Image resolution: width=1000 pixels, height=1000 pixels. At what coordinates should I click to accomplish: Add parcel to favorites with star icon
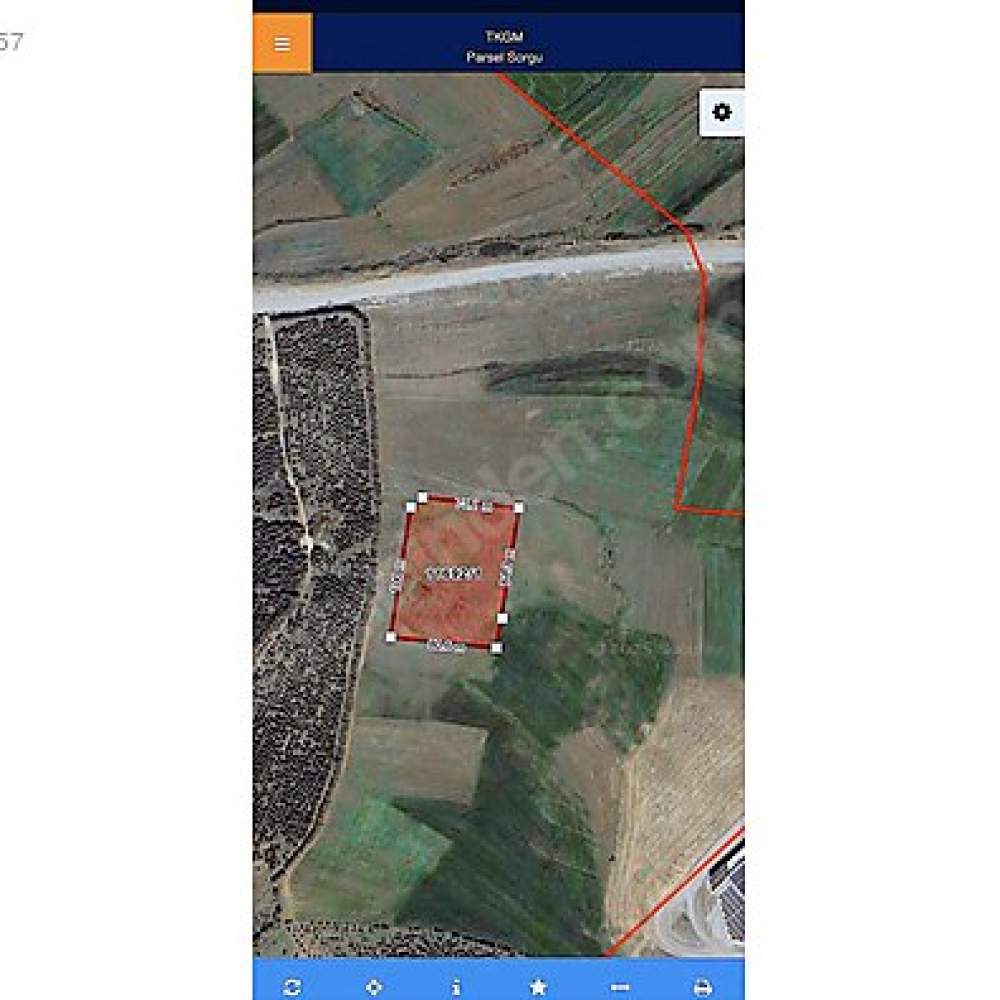(x=538, y=987)
